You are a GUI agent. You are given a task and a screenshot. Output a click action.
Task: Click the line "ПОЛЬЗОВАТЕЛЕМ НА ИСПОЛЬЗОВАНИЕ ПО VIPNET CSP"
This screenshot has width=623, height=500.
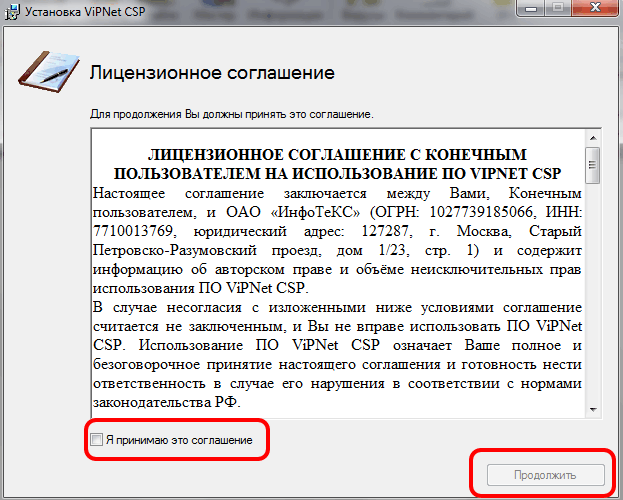(337, 174)
